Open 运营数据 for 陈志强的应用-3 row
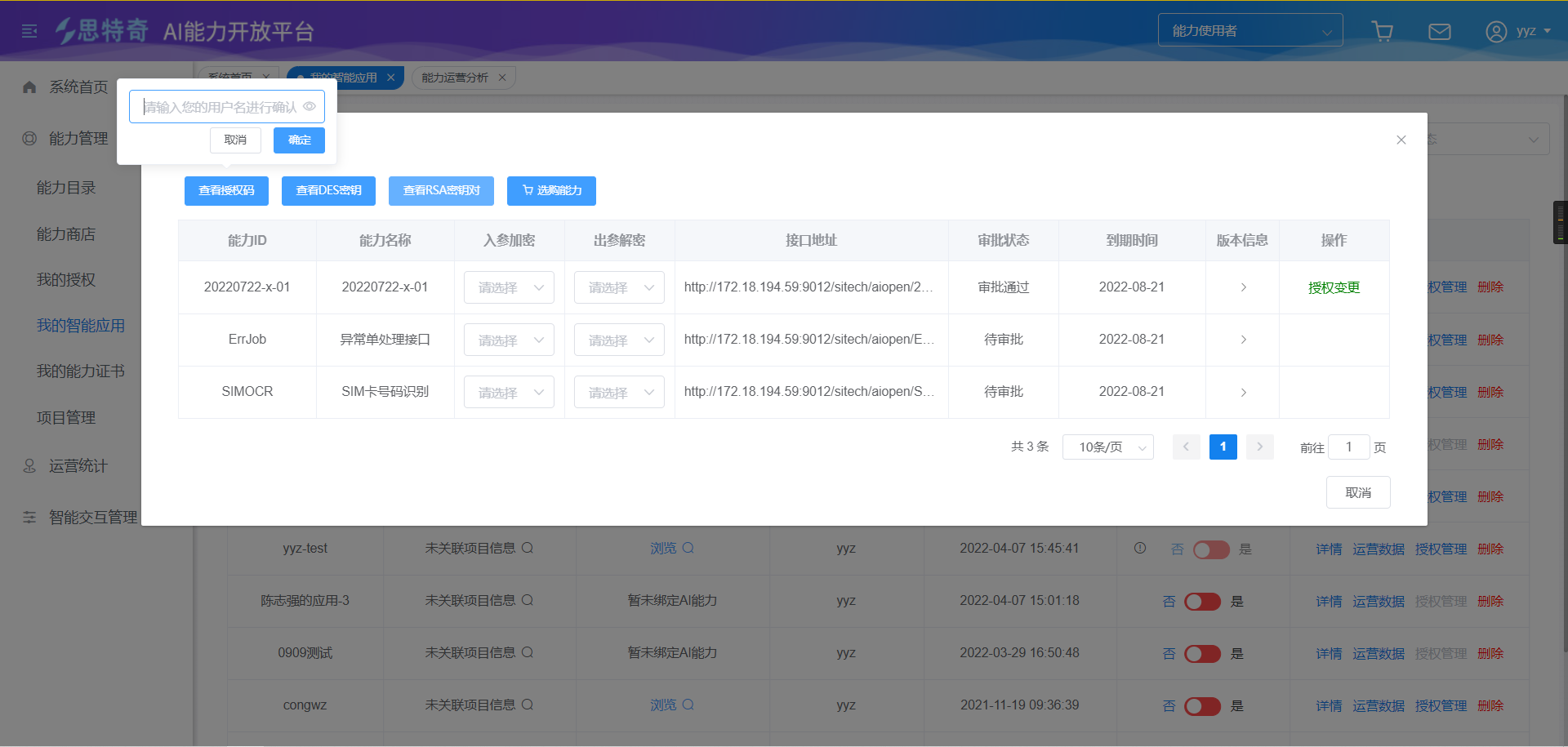Image resolution: width=1568 pixels, height=747 pixels. (x=1379, y=602)
